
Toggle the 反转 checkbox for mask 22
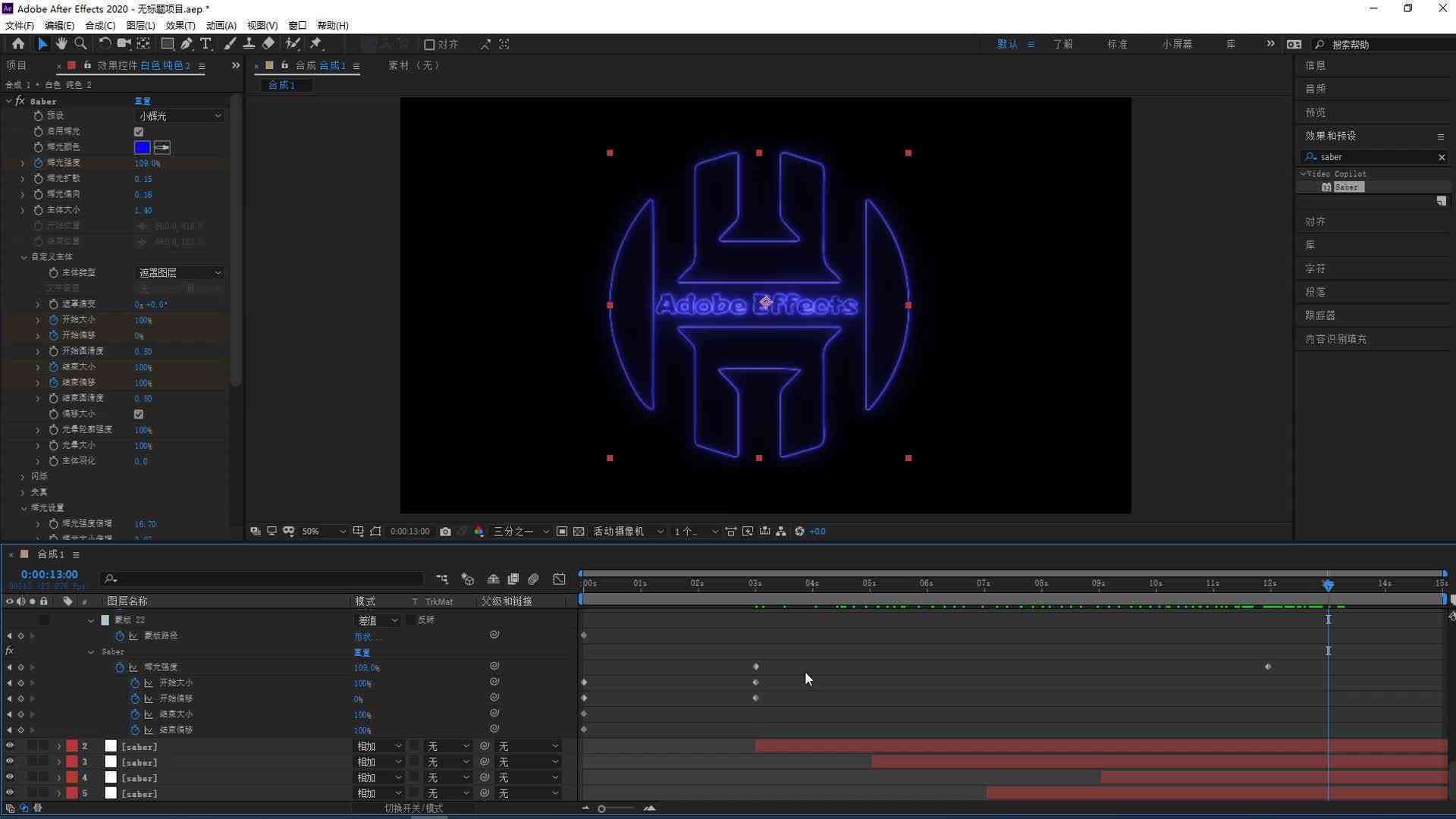pyautogui.click(x=410, y=620)
